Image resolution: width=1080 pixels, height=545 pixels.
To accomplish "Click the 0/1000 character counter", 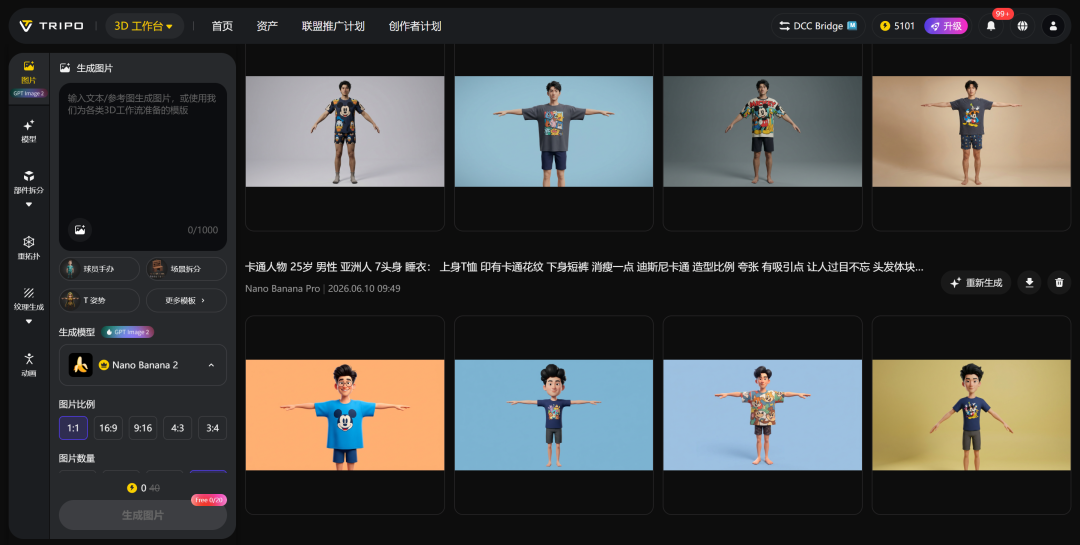I will point(202,230).
